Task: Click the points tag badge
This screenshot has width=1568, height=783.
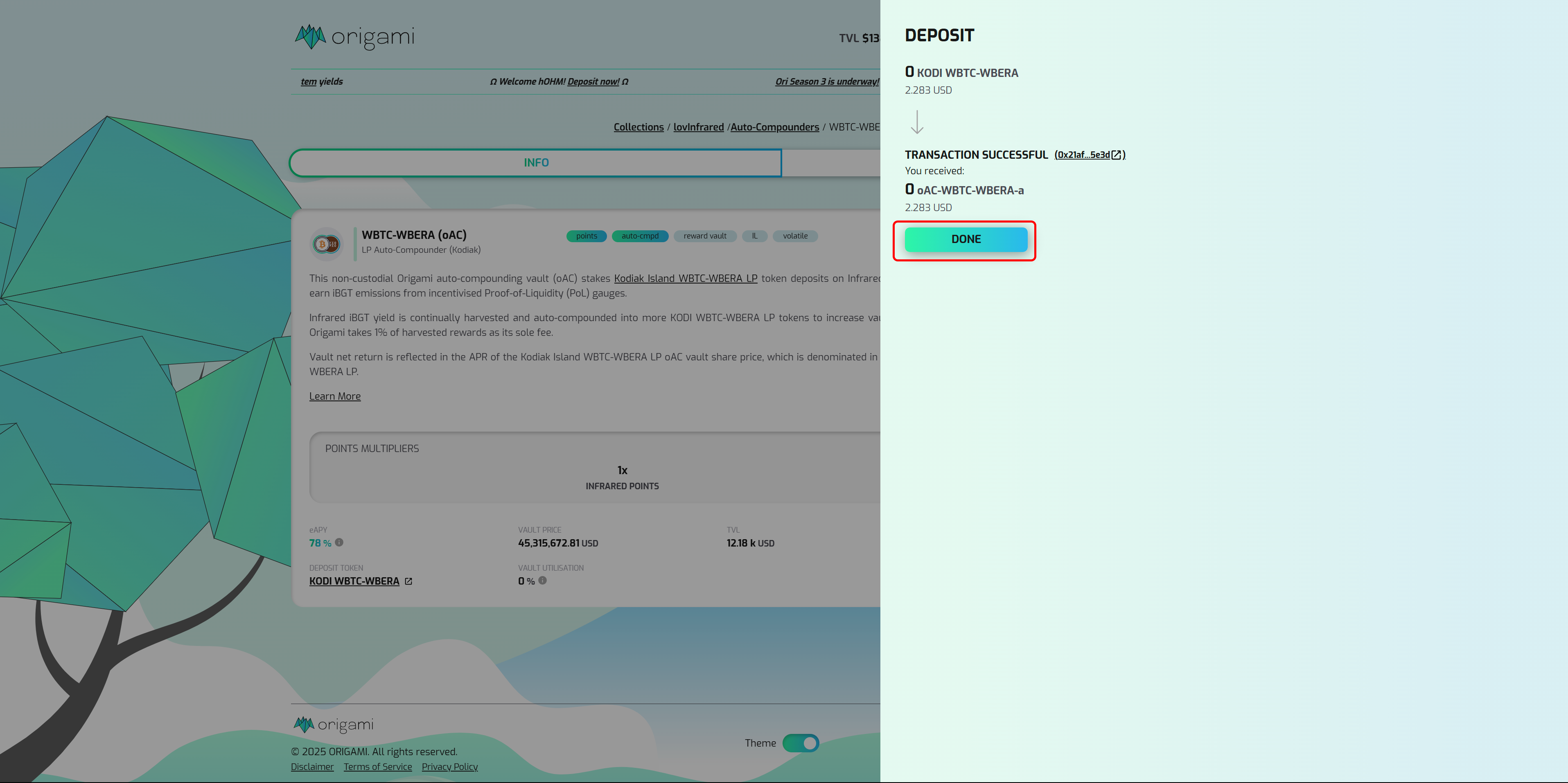Action: [586, 236]
